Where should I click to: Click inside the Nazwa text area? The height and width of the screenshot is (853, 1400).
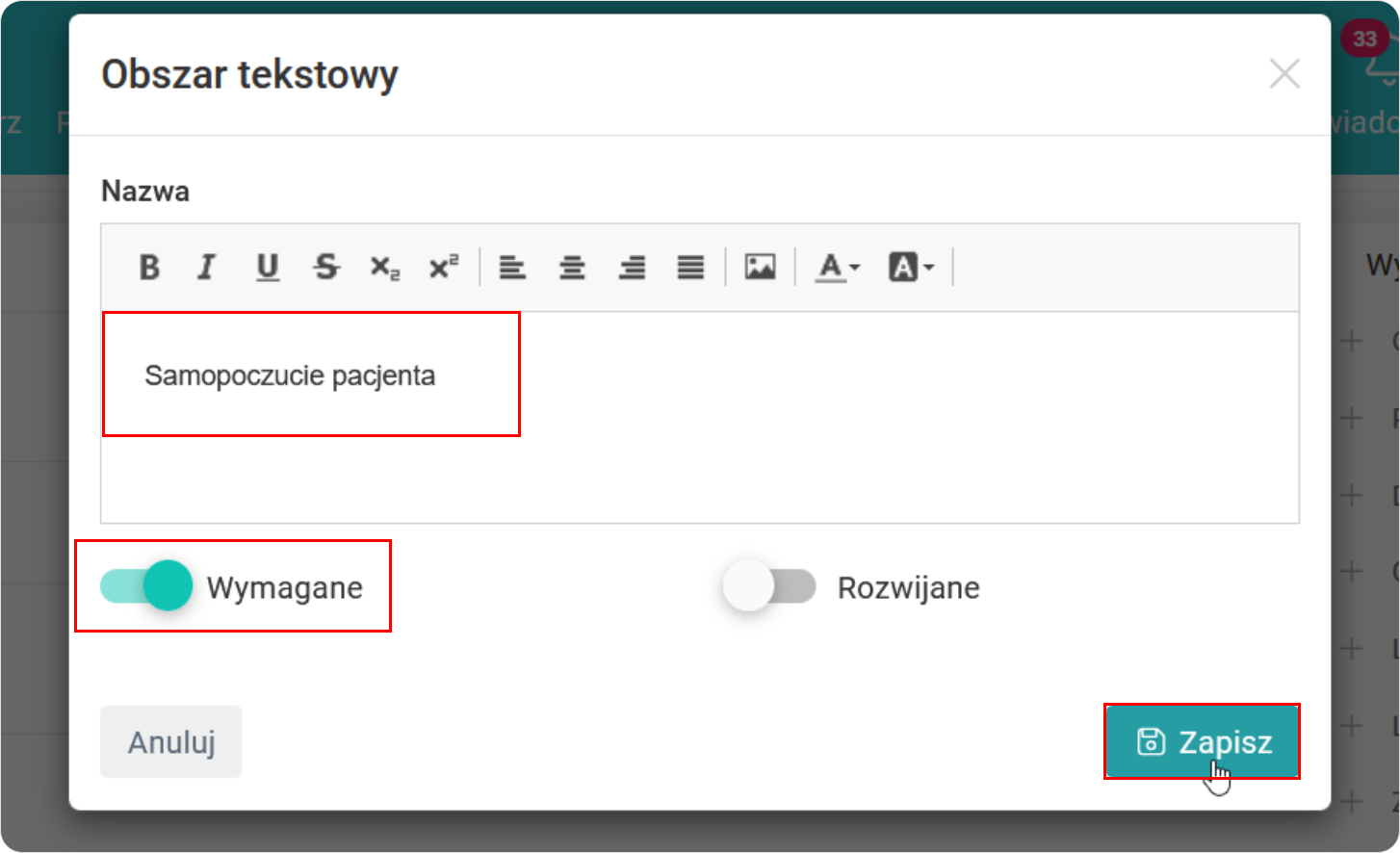(700, 418)
